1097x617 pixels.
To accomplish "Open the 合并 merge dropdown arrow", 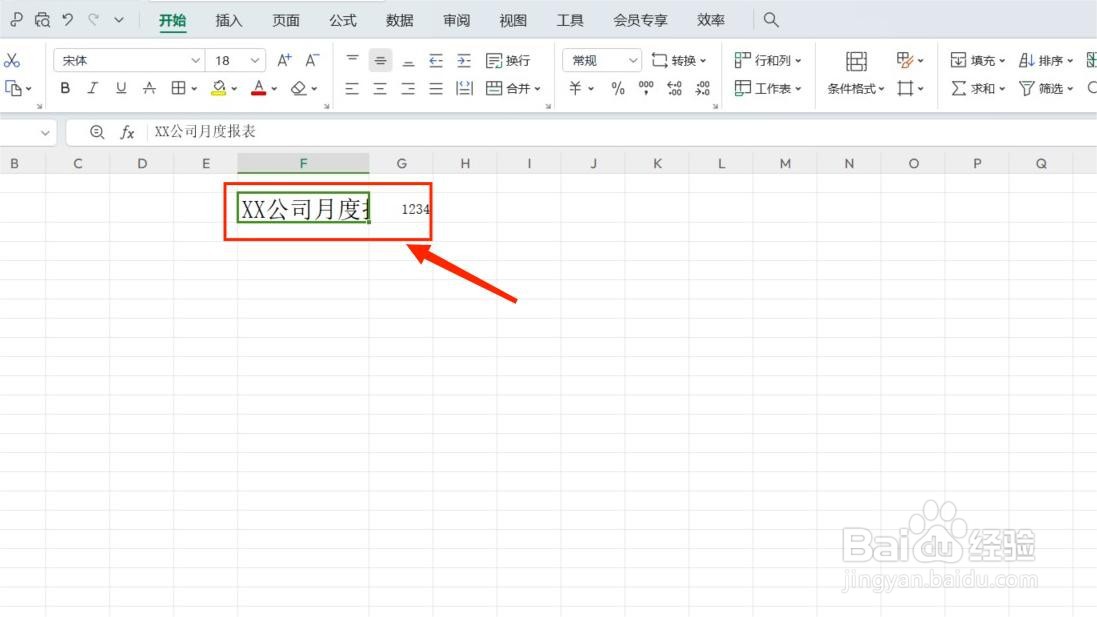I will tap(537, 89).
